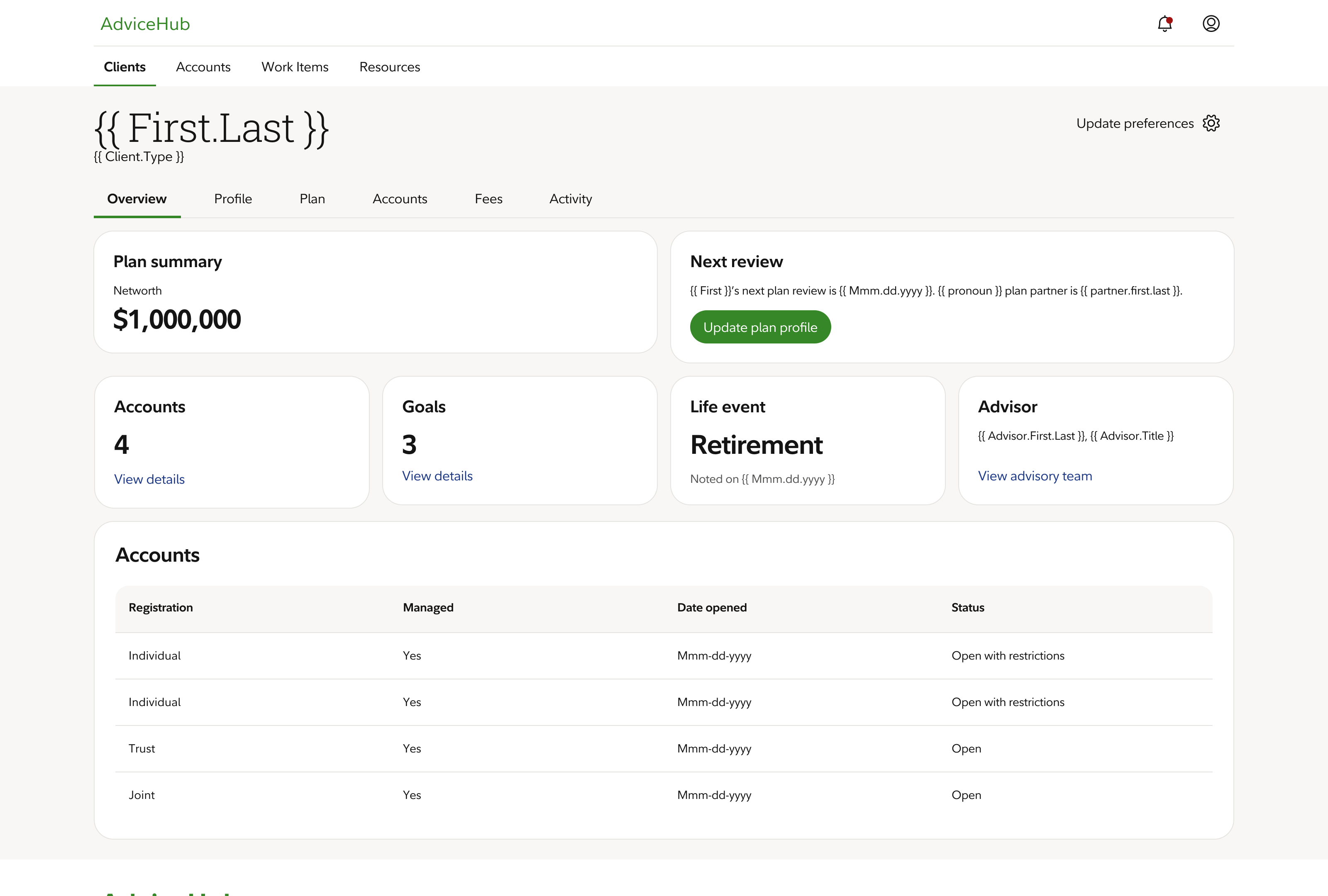Select the Trust account row
This screenshot has height=896, width=1328.
(x=142, y=748)
